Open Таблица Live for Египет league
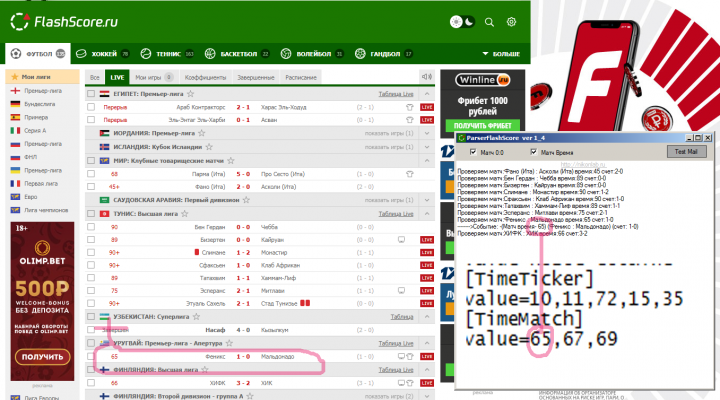 coord(396,94)
